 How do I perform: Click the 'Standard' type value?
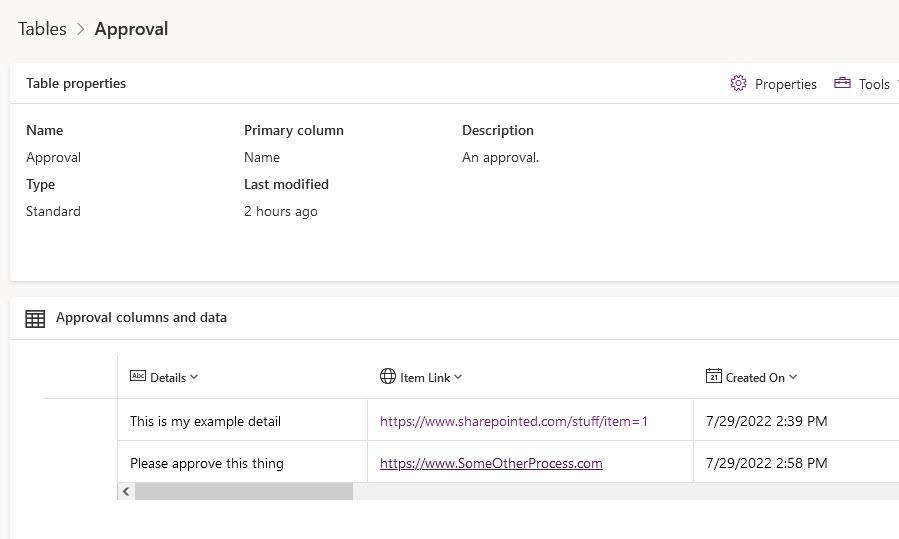(53, 211)
